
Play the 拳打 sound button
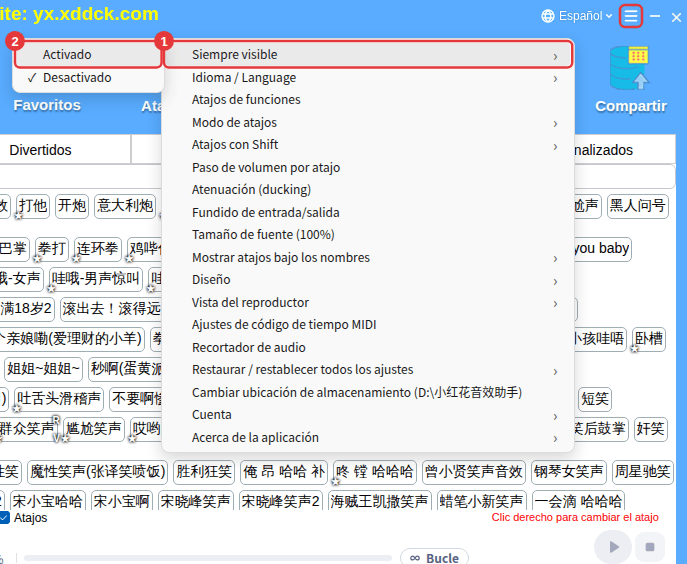tap(52, 249)
